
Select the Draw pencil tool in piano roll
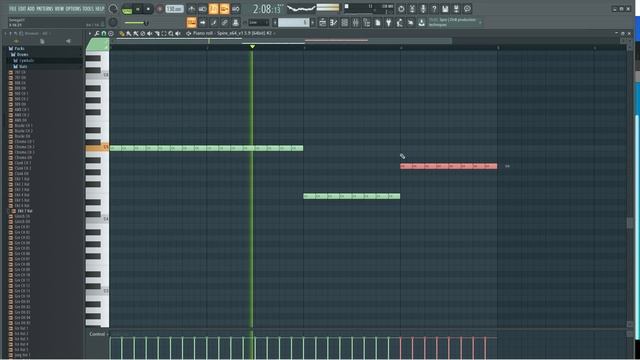[122, 33]
